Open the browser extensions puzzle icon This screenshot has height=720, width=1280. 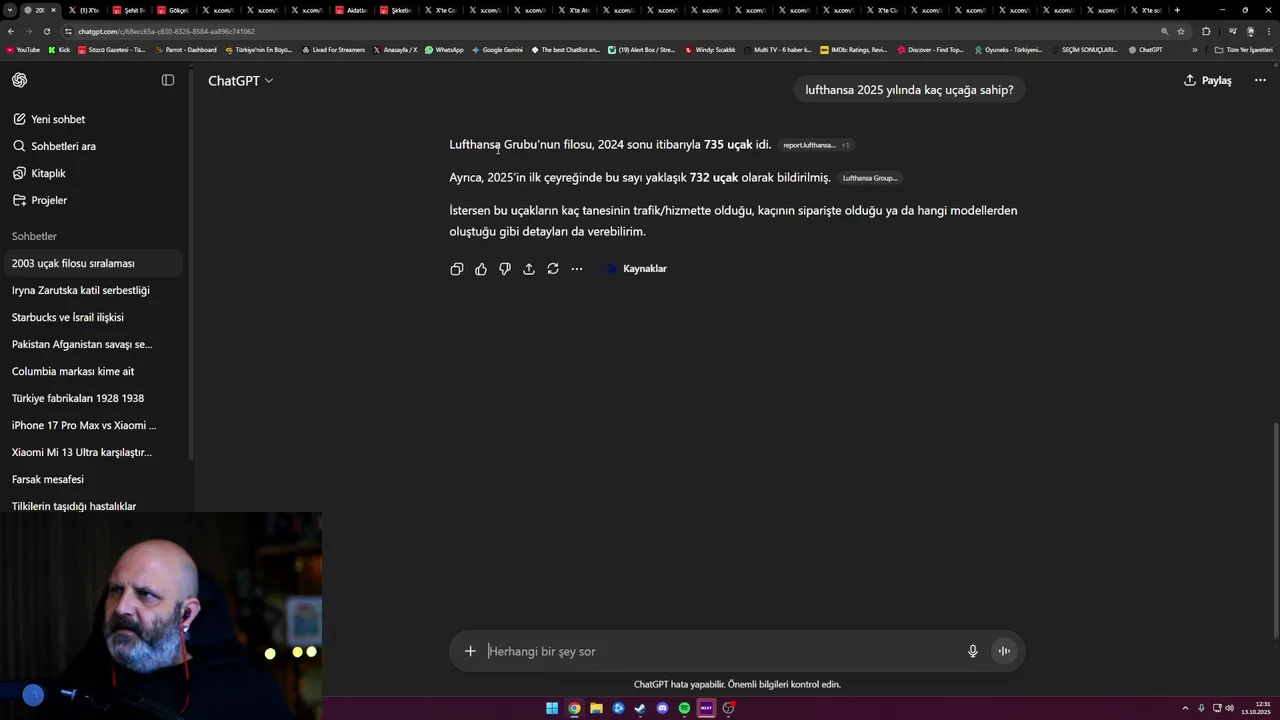1206,31
